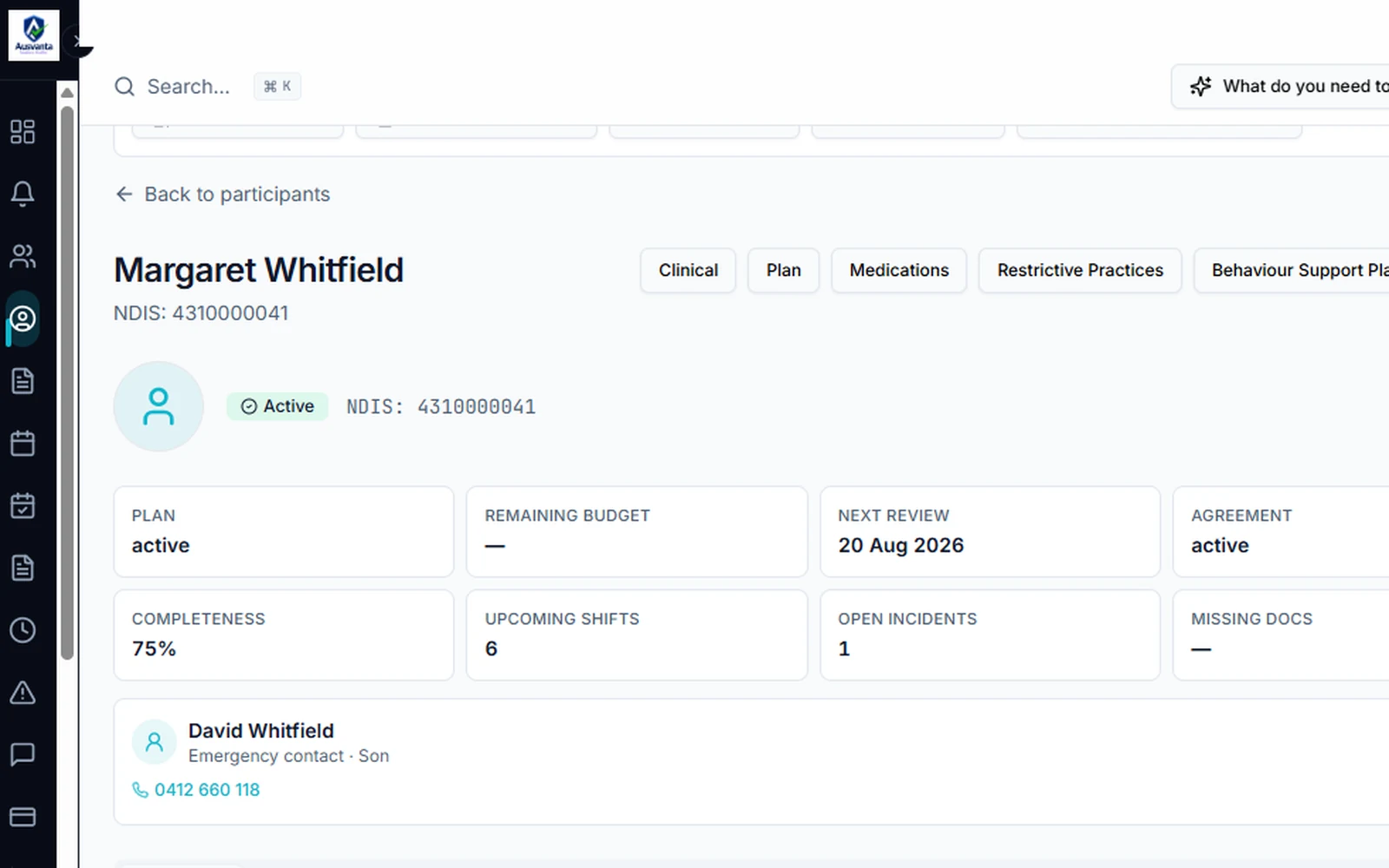Open the clock timesheet icon in sidebar
Image resolution: width=1389 pixels, height=868 pixels.
tap(23, 630)
